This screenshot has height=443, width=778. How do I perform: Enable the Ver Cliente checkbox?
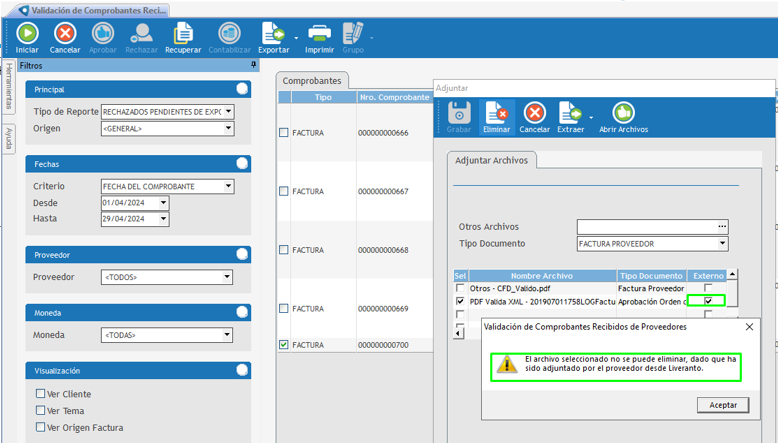pyautogui.click(x=41, y=394)
